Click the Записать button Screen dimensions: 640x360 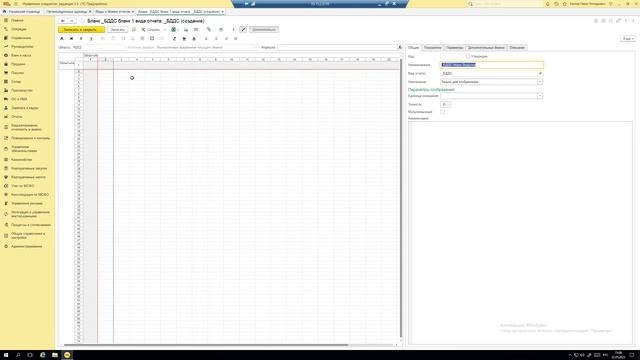(x=118, y=29)
